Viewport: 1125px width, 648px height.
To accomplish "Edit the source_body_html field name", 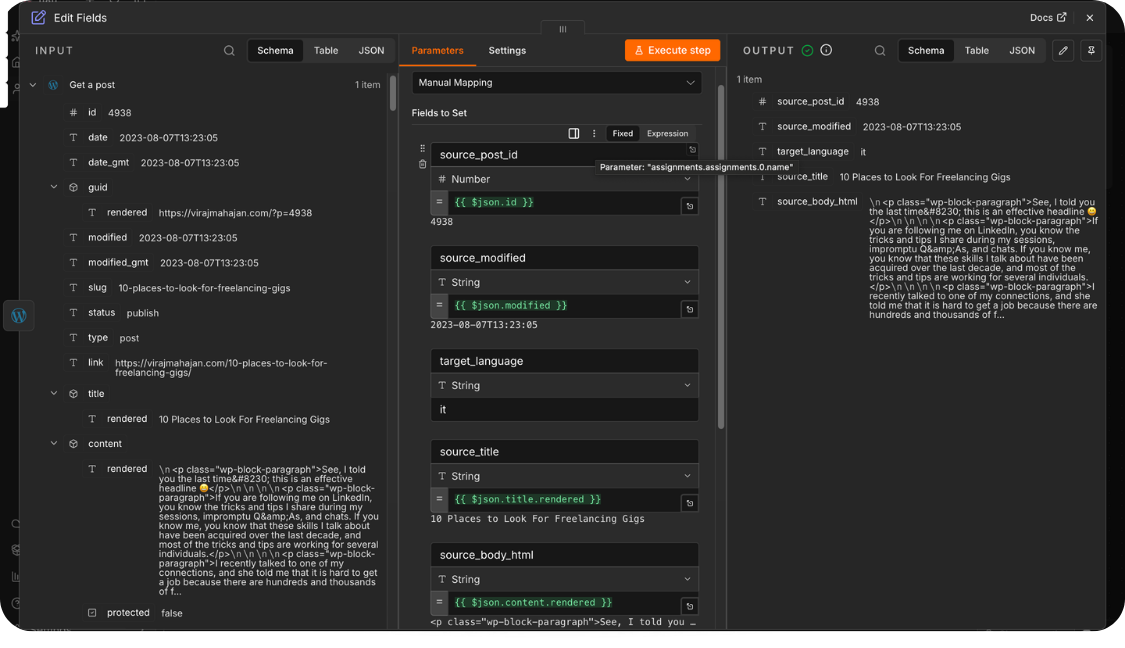I will click(x=565, y=555).
